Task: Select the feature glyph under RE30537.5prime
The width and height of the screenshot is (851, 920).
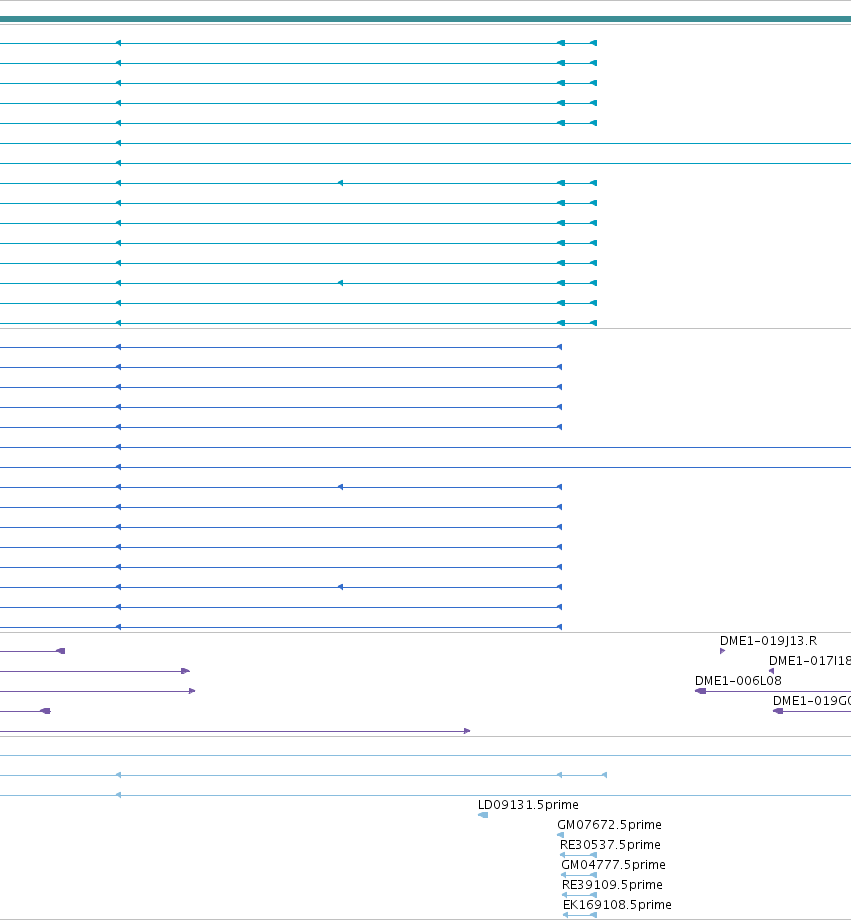Action: pos(579,855)
